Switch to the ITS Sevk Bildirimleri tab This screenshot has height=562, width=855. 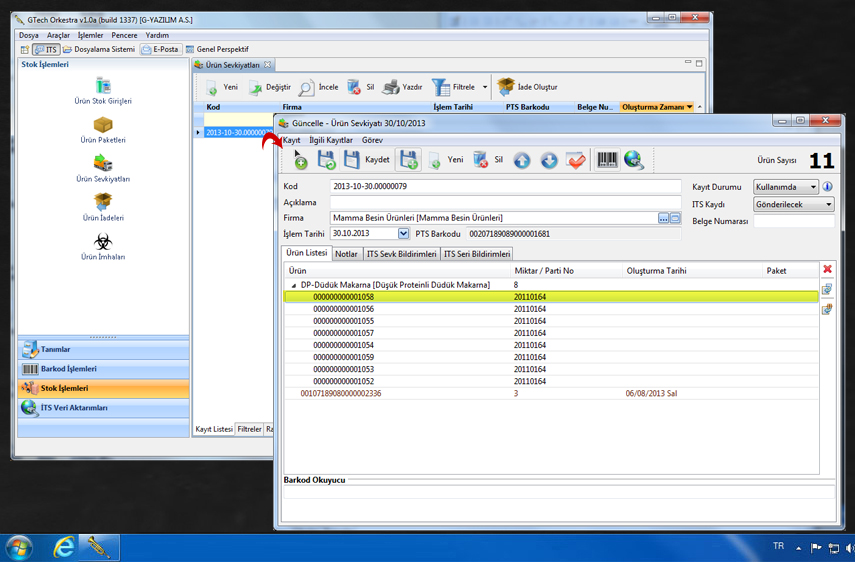click(x=401, y=254)
